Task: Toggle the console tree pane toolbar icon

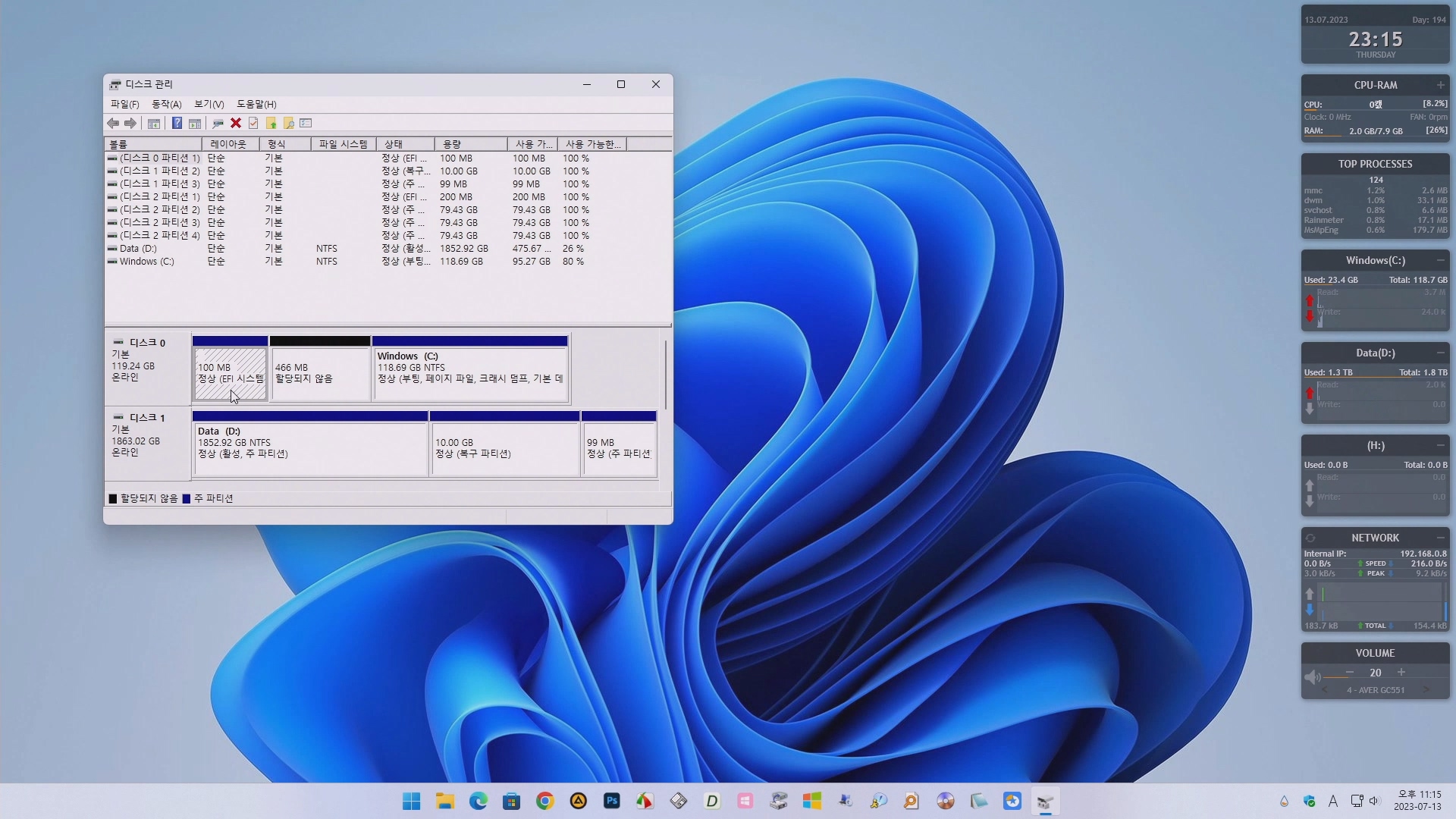Action: pos(154,123)
